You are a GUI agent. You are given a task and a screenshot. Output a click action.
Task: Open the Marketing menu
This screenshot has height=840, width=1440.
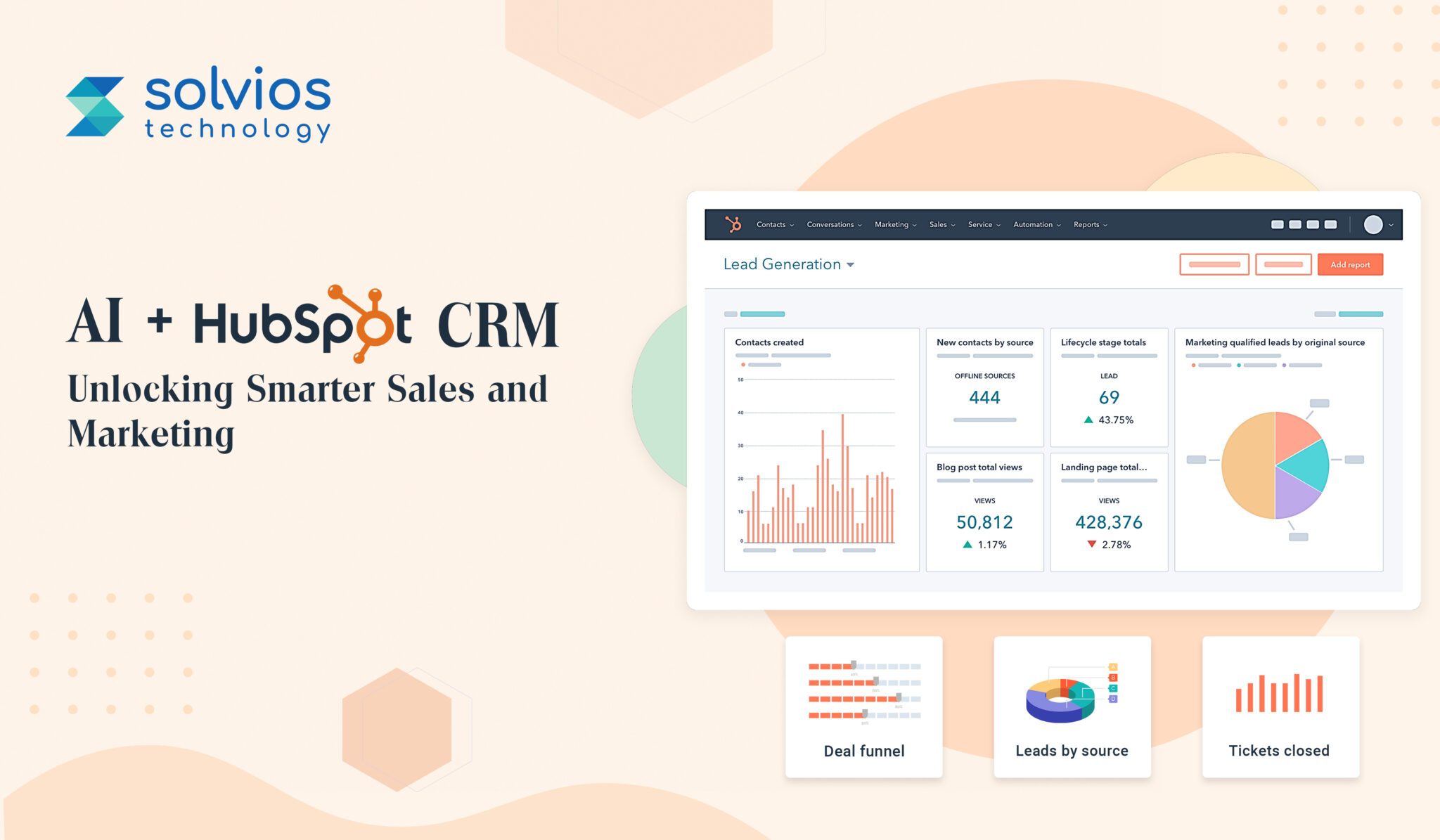(x=892, y=224)
